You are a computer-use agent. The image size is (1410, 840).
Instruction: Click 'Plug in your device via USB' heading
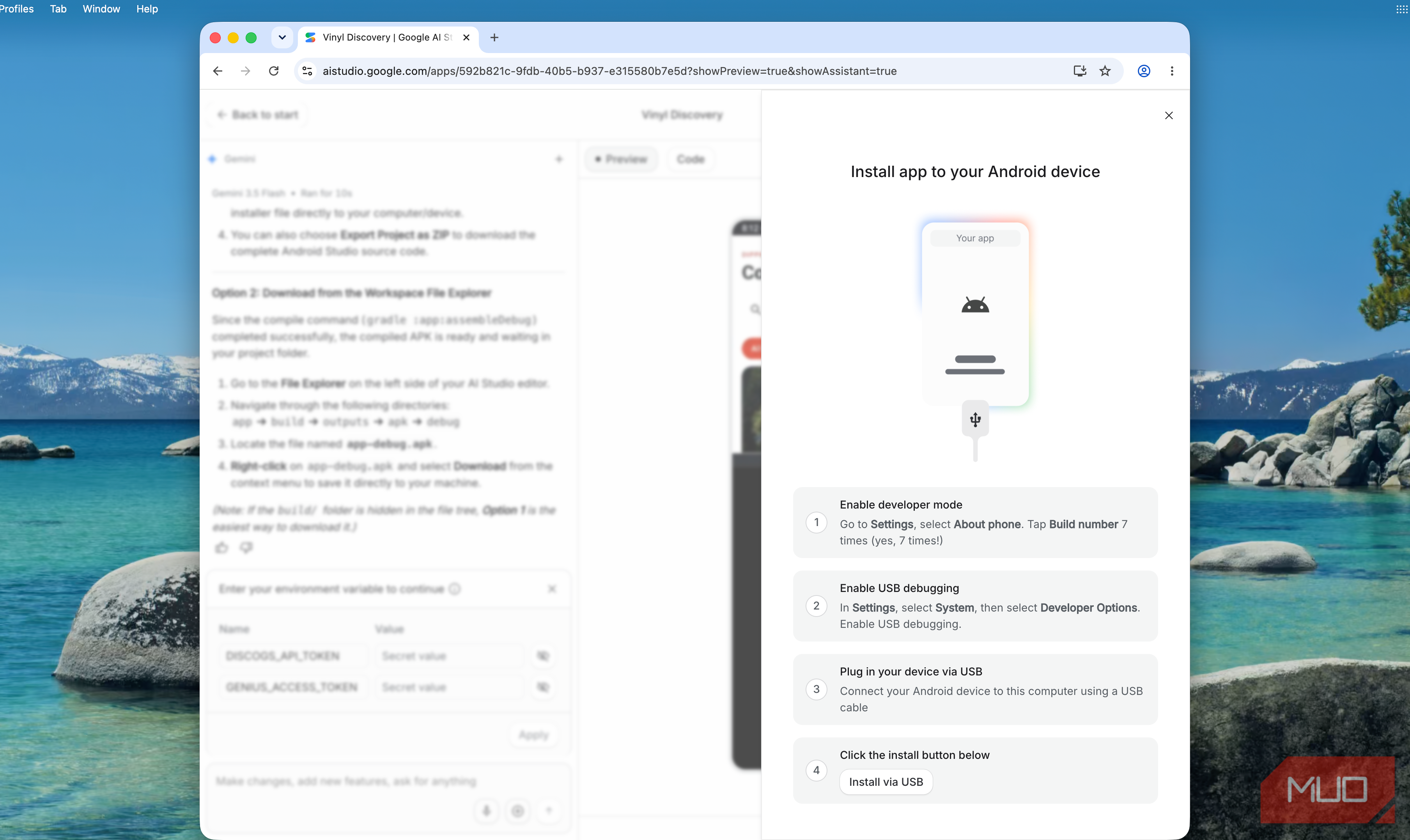coord(911,671)
